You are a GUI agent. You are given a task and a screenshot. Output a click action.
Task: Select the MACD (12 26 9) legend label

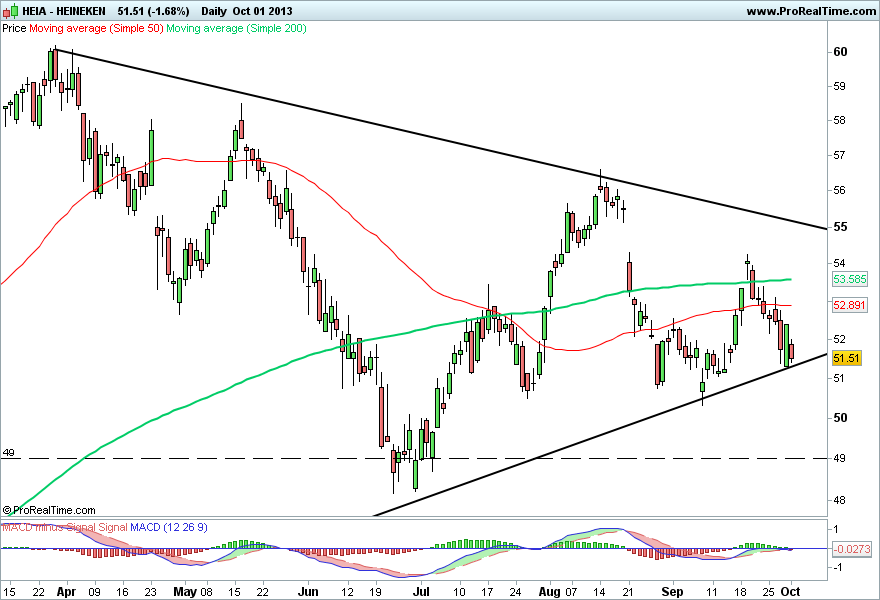pyautogui.click(x=169, y=528)
